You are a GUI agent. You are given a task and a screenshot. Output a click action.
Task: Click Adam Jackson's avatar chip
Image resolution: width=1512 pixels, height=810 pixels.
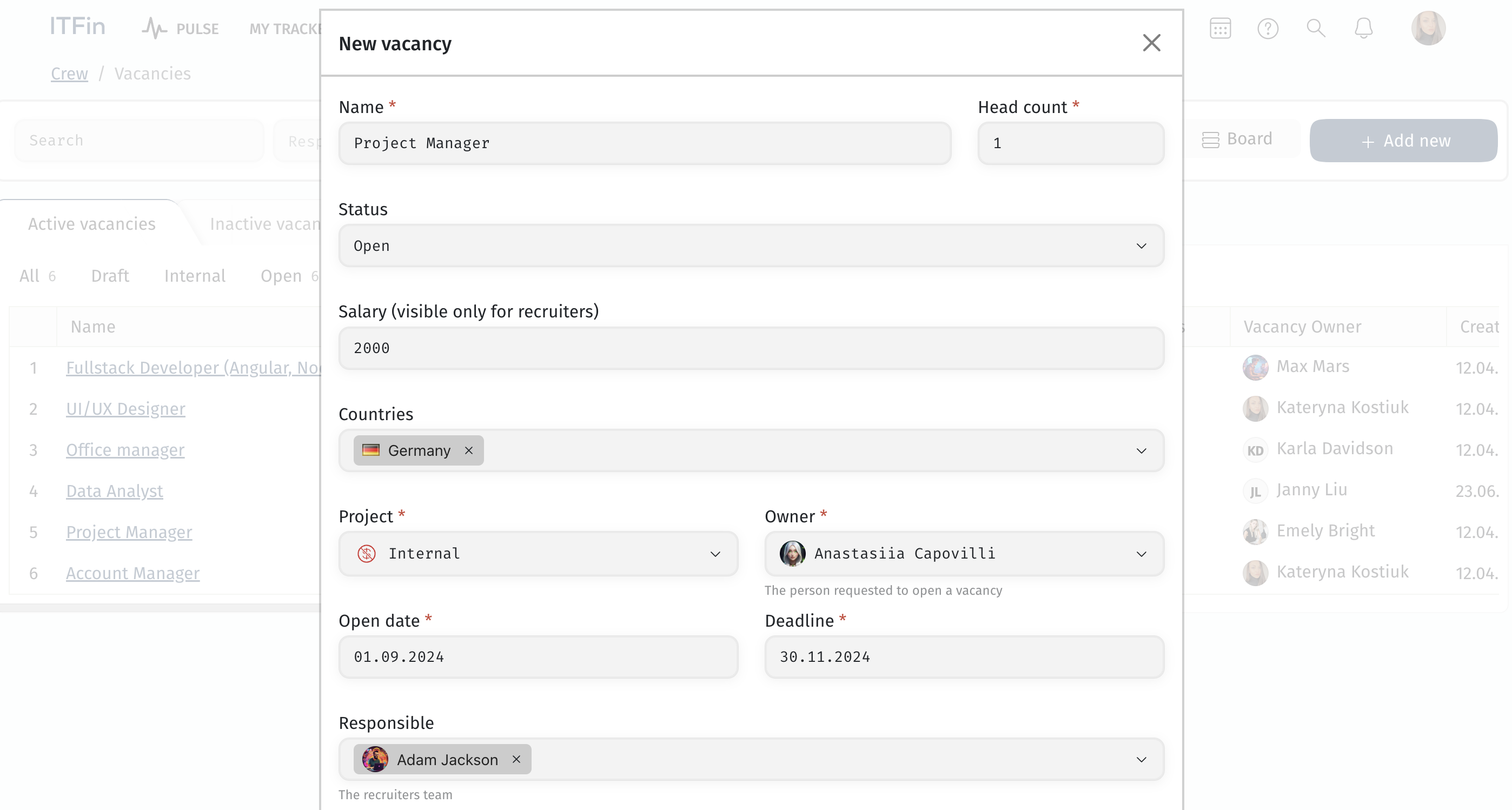tap(375, 759)
